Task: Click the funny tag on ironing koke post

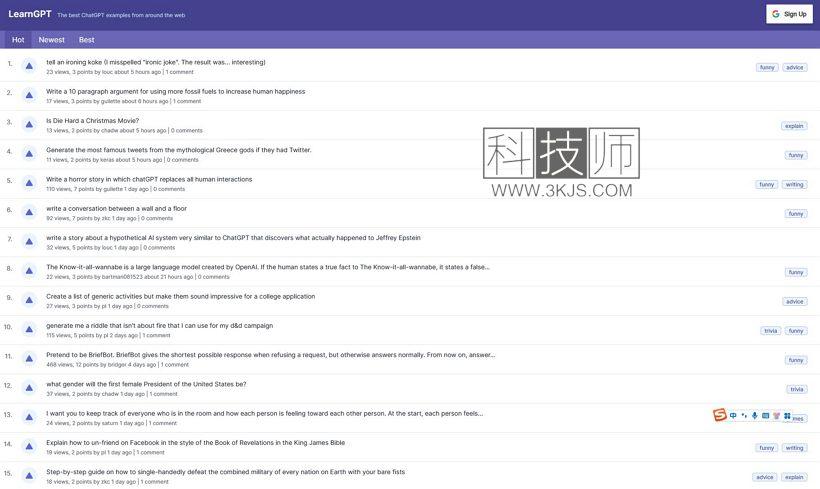Action: (x=767, y=67)
